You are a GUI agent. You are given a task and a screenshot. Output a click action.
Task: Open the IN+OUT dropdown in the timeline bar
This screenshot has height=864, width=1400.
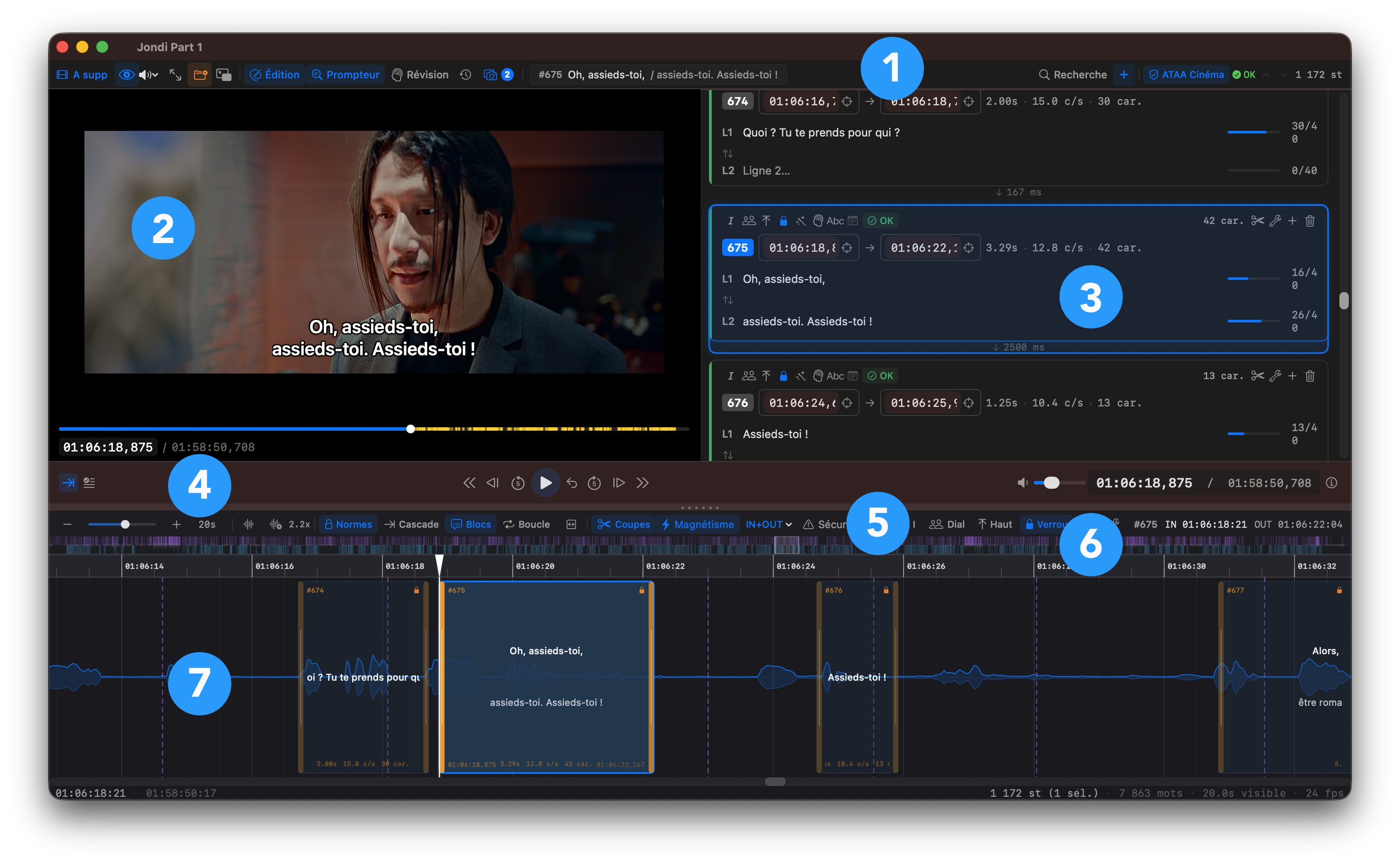768,524
